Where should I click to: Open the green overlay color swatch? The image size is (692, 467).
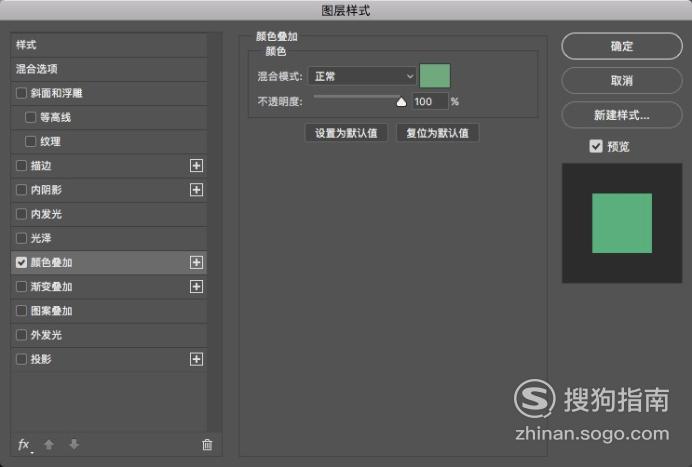pos(435,75)
